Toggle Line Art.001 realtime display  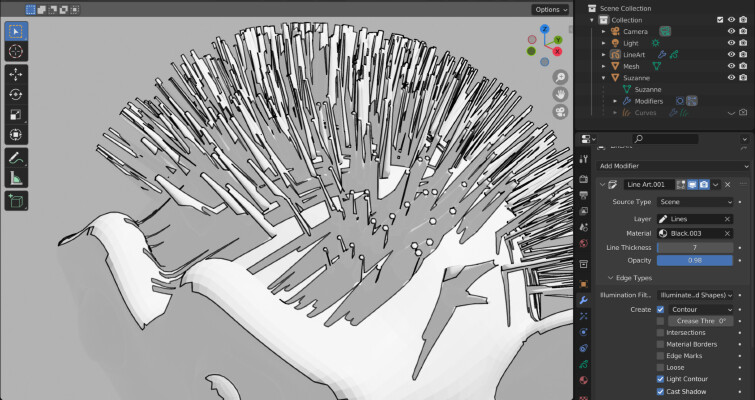click(x=692, y=184)
